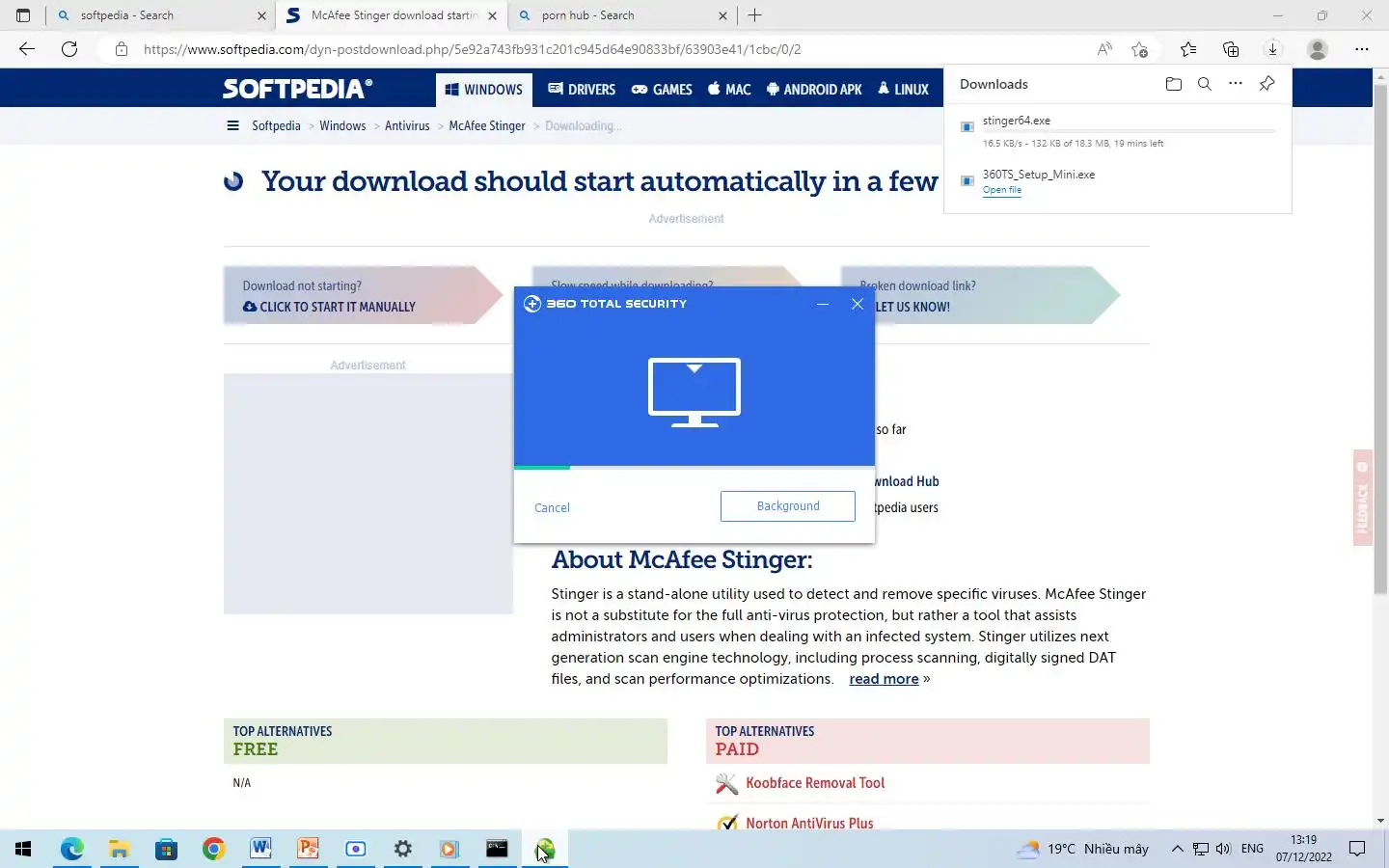Show hidden system tray icons
1389x868 pixels.
(x=1177, y=849)
